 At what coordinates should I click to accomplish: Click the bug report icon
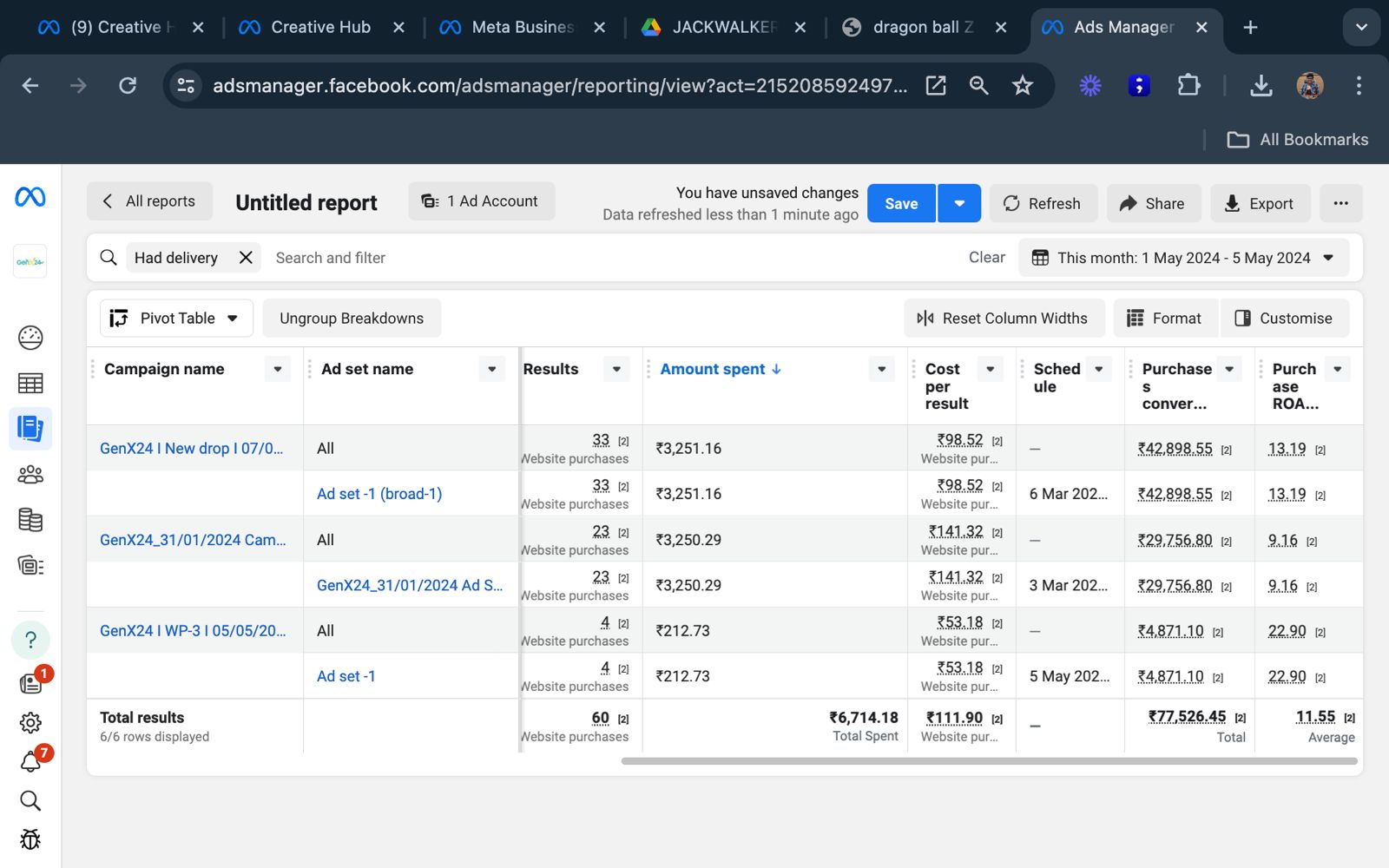click(x=30, y=839)
